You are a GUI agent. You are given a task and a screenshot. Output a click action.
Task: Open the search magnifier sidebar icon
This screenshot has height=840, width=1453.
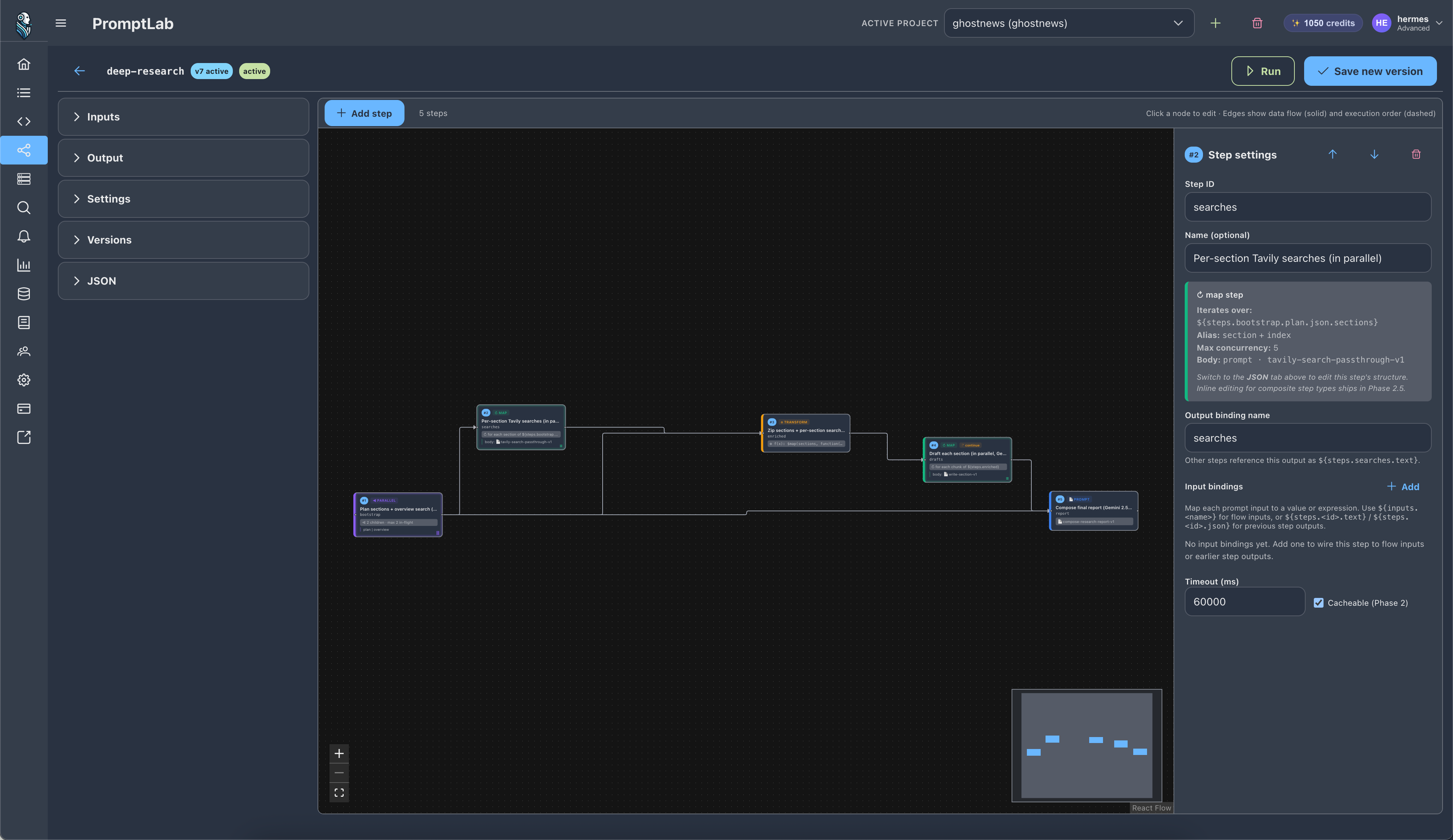pos(24,207)
